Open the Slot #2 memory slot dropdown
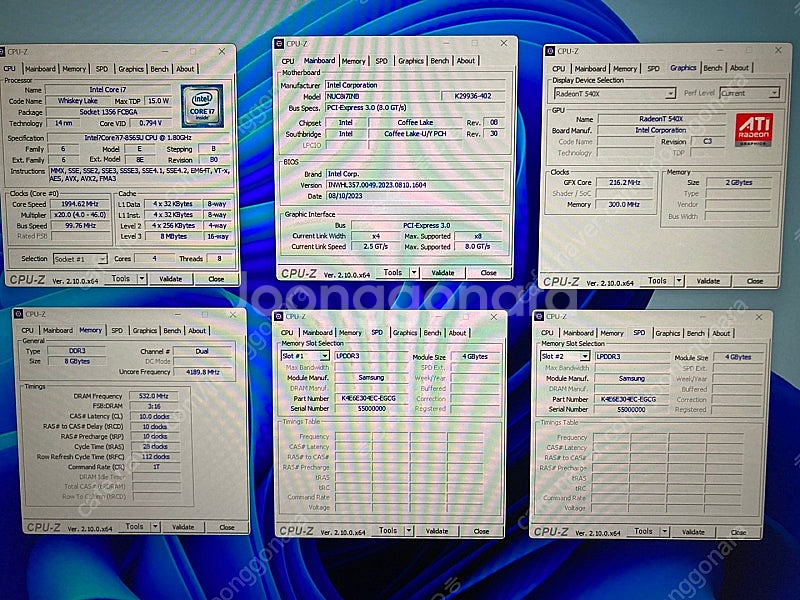This screenshot has width=800, height=600. pos(585,356)
